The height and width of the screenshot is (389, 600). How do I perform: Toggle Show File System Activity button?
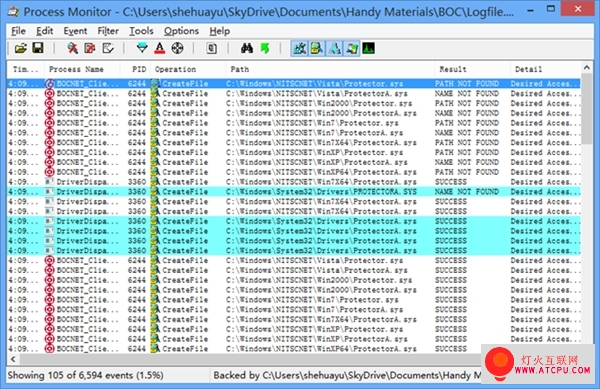(x=316, y=49)
